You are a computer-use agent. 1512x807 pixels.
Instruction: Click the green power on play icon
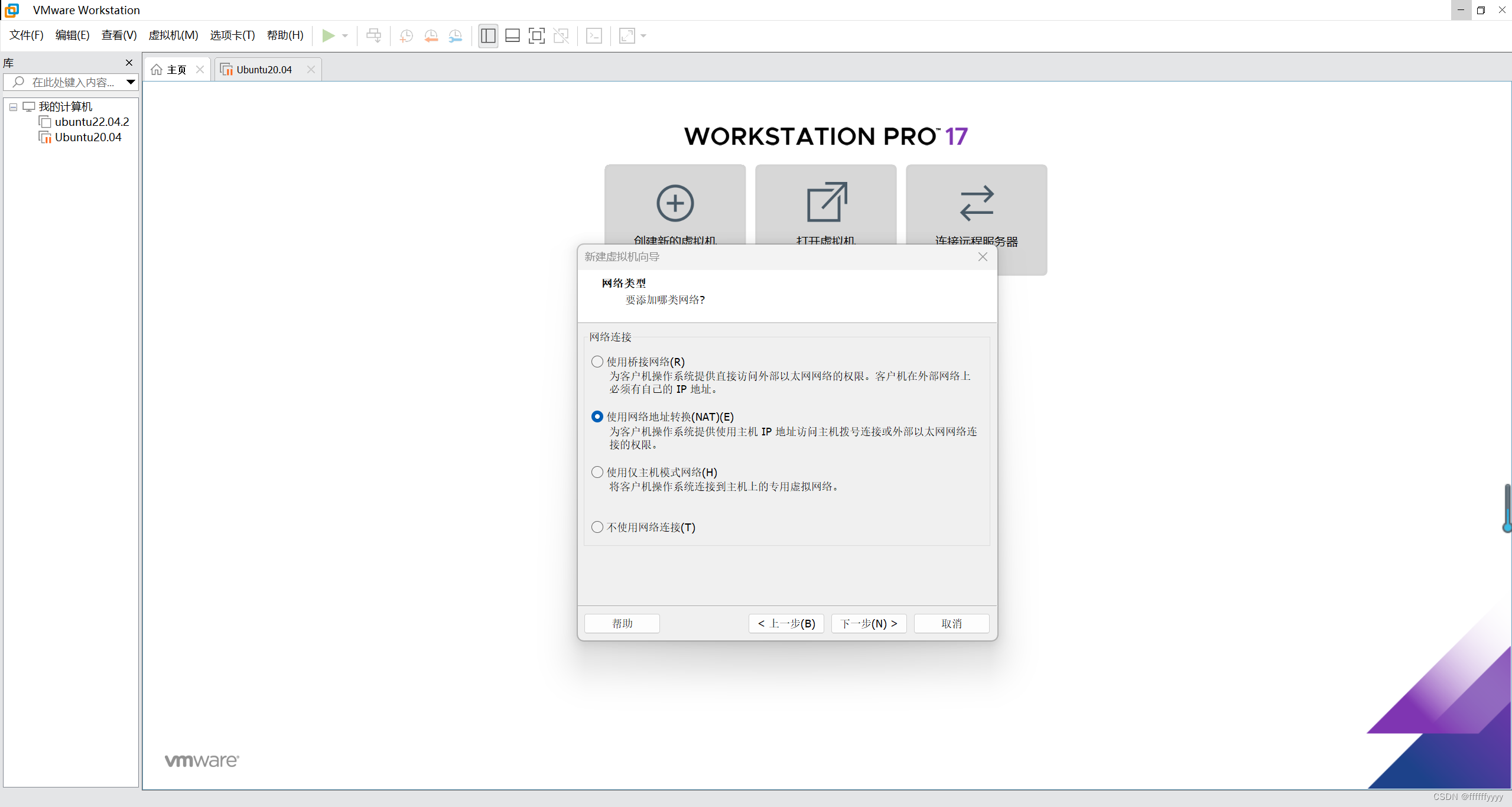[328, 35]
